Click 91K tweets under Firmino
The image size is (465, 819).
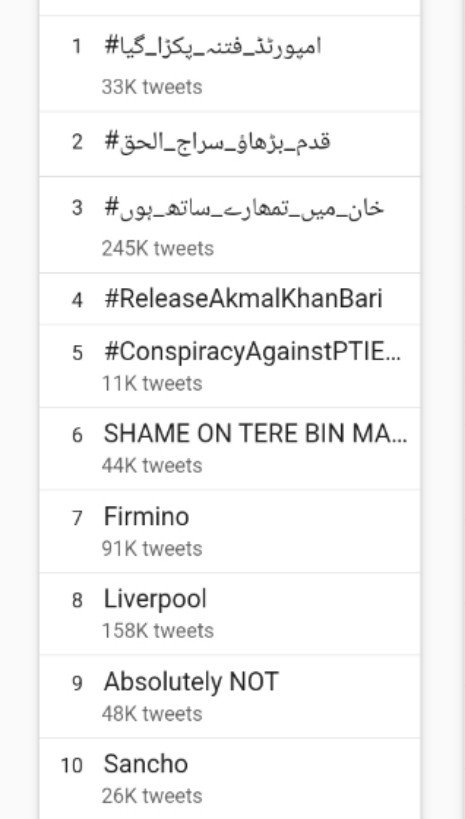[x=152, y=548]
